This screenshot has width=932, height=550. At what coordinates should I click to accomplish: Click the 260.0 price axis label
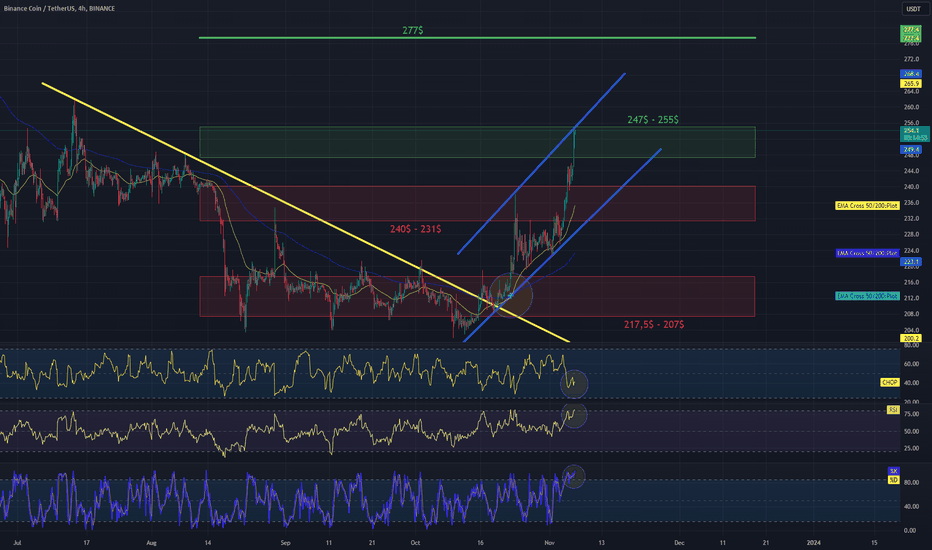(x=911, y=108)
